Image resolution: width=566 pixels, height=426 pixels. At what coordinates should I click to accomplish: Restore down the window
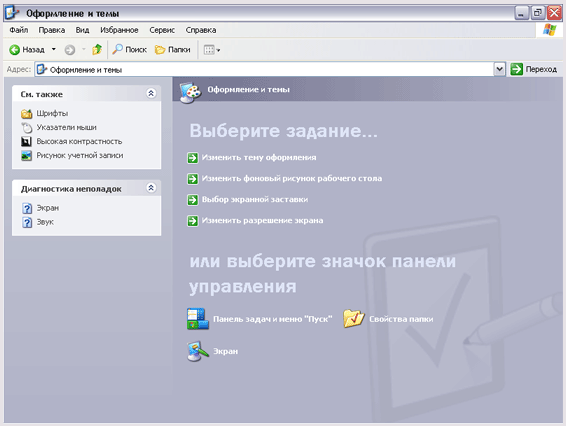pyautogui.click(x=537, y=13)
